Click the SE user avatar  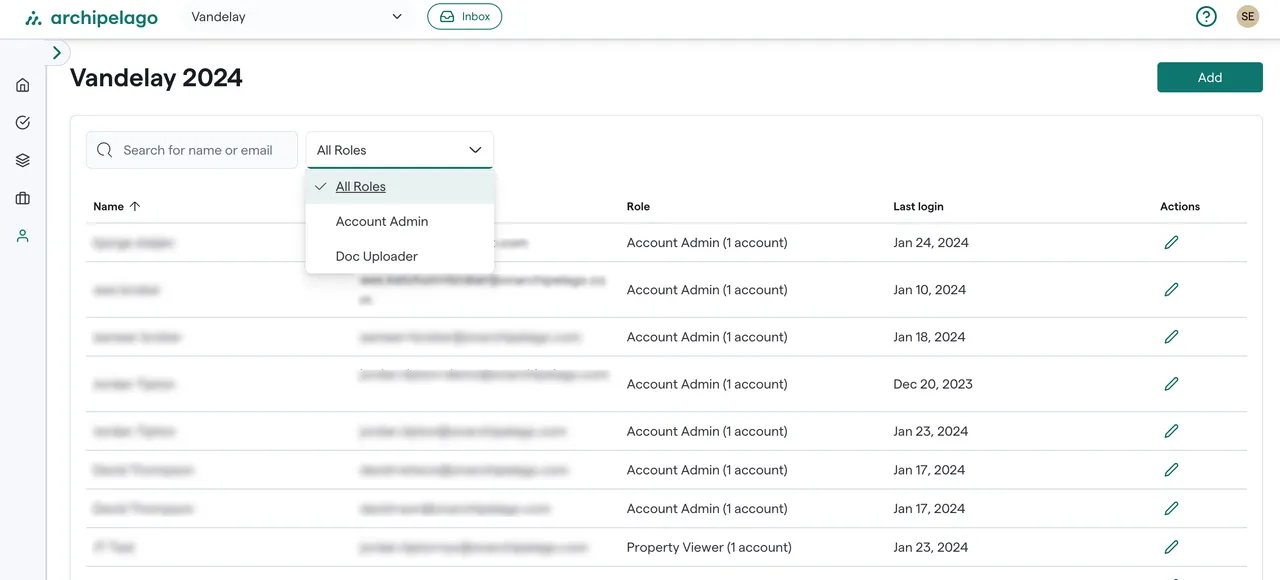[1247, 17]
